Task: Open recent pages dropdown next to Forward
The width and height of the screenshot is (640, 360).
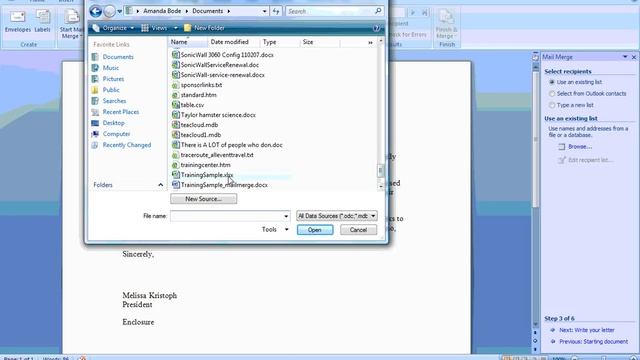Action: 120,11
